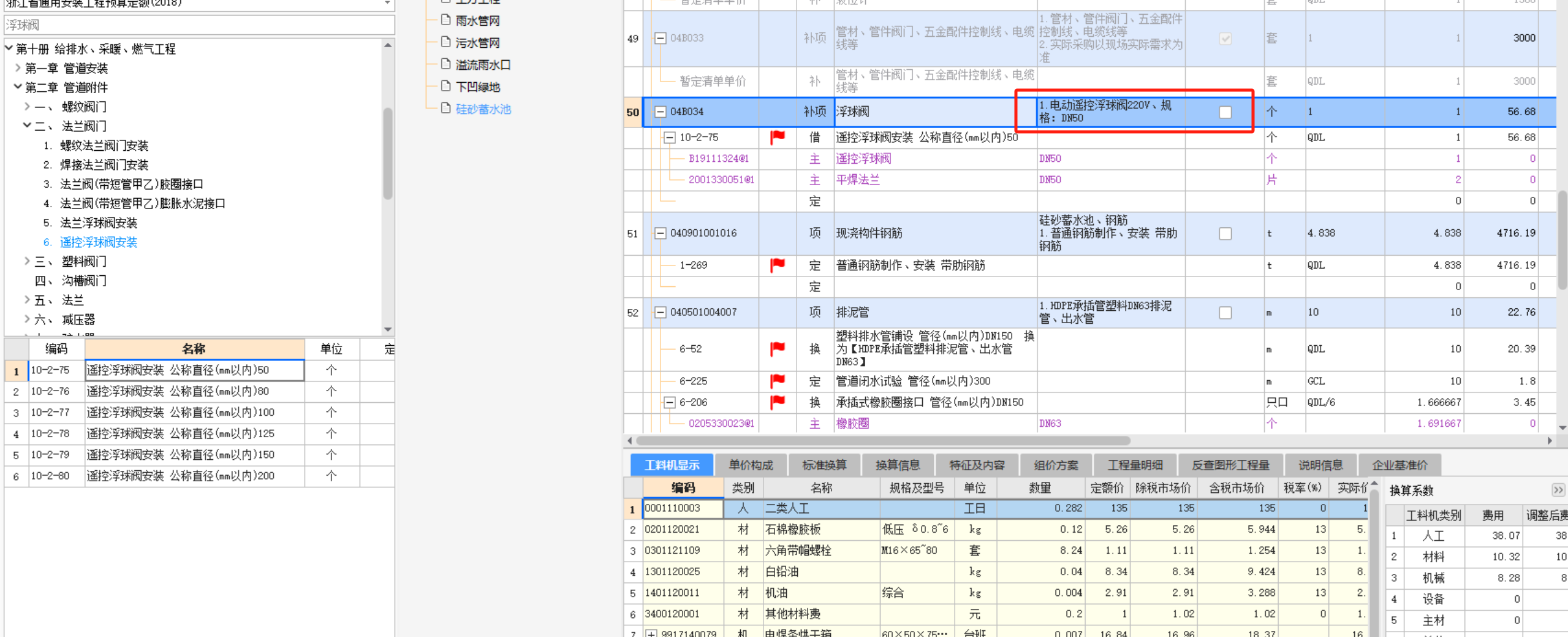Click the 名称 column header in quota list
Viewport: 1568px width, 637px height.
pyautogui.click(x=194, y=349)
